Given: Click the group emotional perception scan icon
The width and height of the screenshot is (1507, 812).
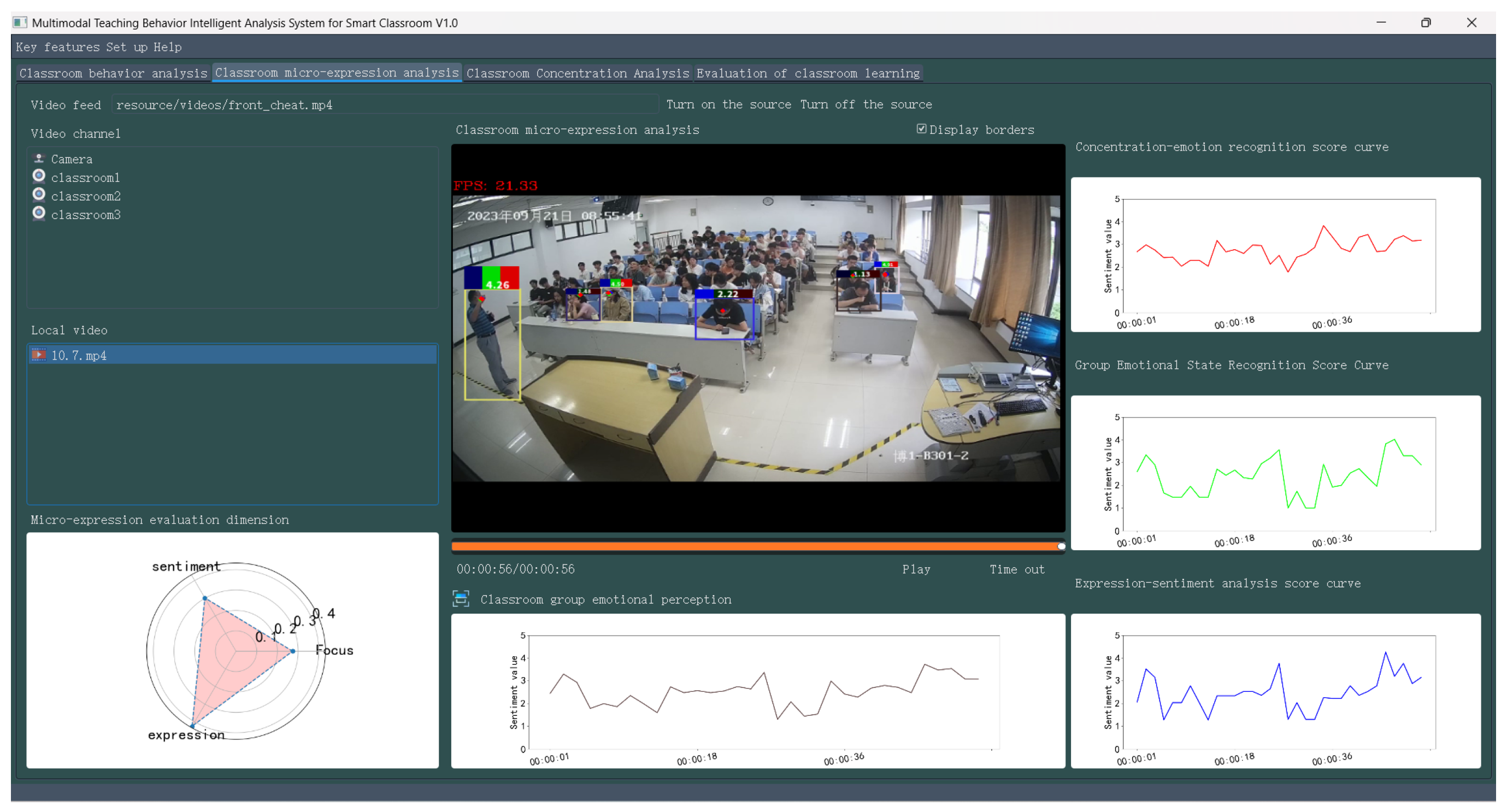Looking at the screenshot, I should coord(461,598).
